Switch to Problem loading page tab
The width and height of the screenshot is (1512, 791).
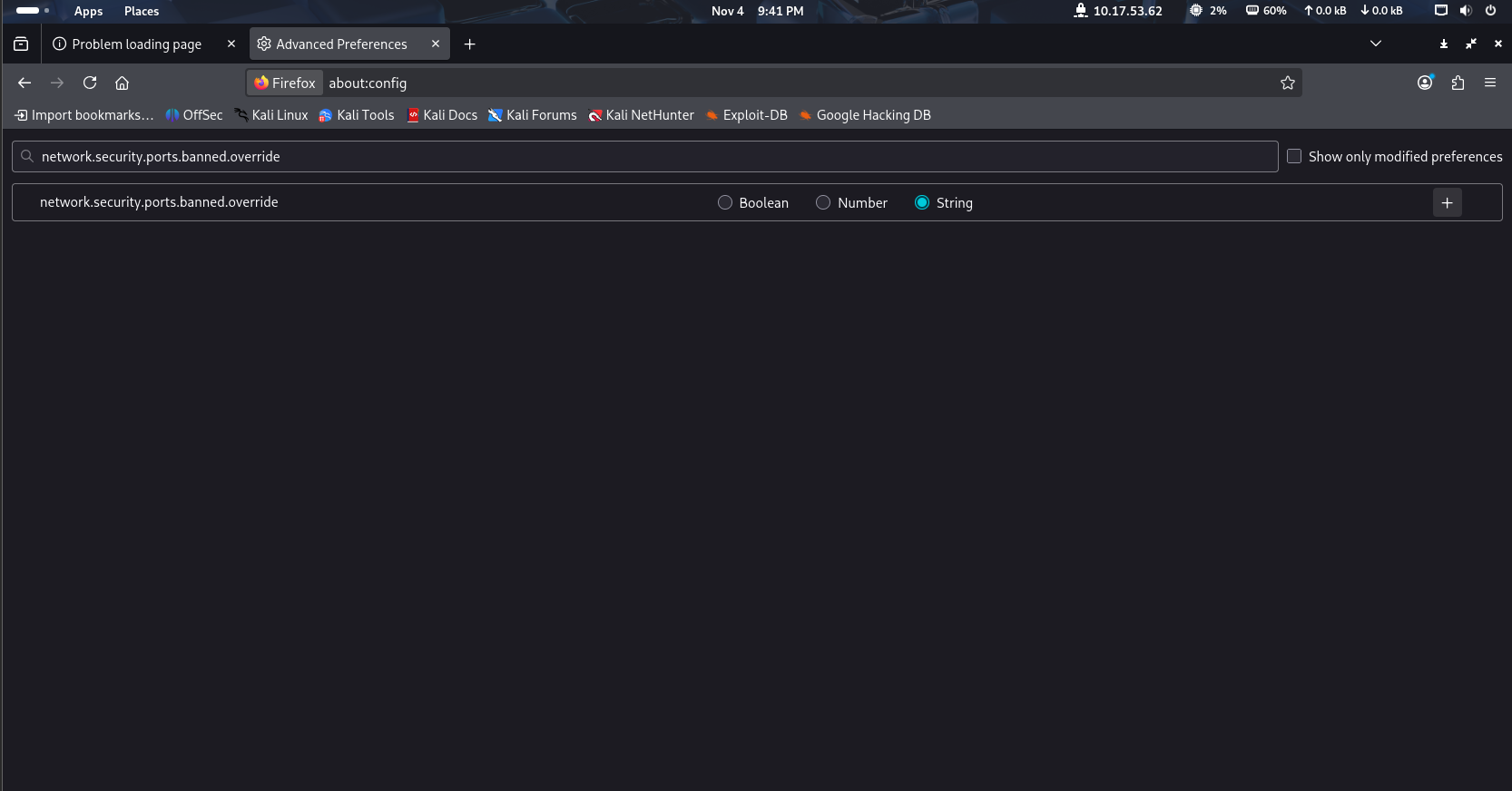[x=136, y=44]
